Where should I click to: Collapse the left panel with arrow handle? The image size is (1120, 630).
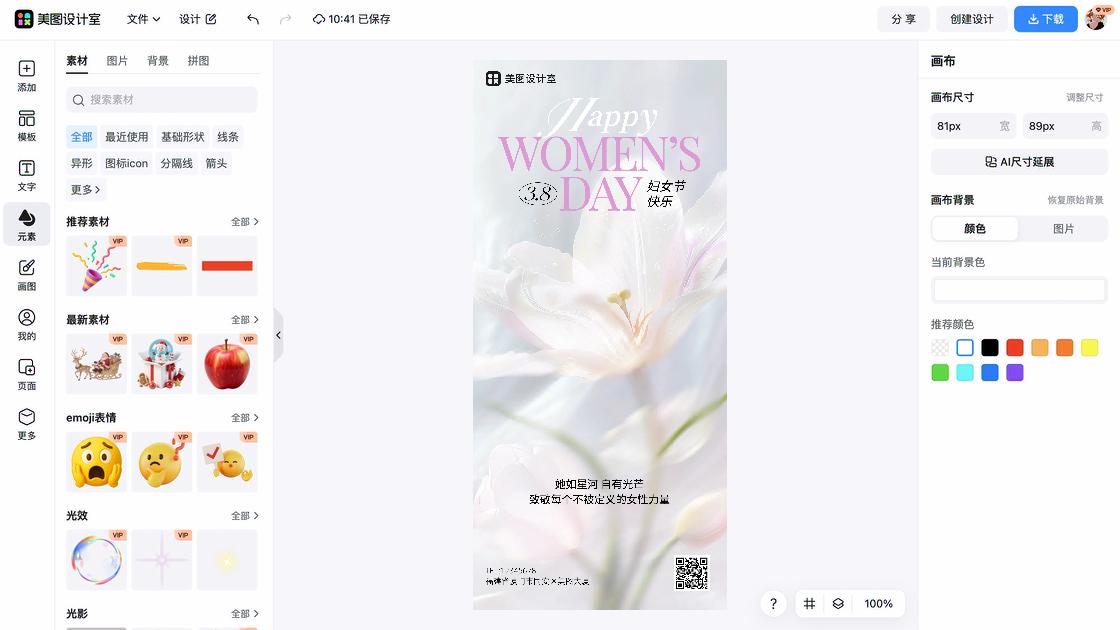pos(279,335)
